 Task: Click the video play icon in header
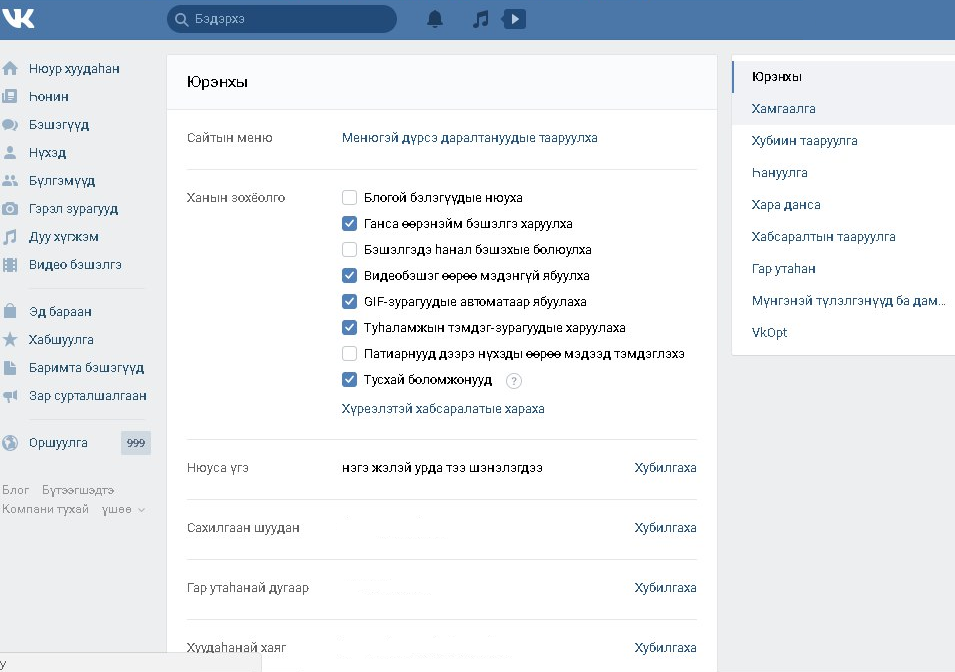pyautogui.click(x=514, y=19)
